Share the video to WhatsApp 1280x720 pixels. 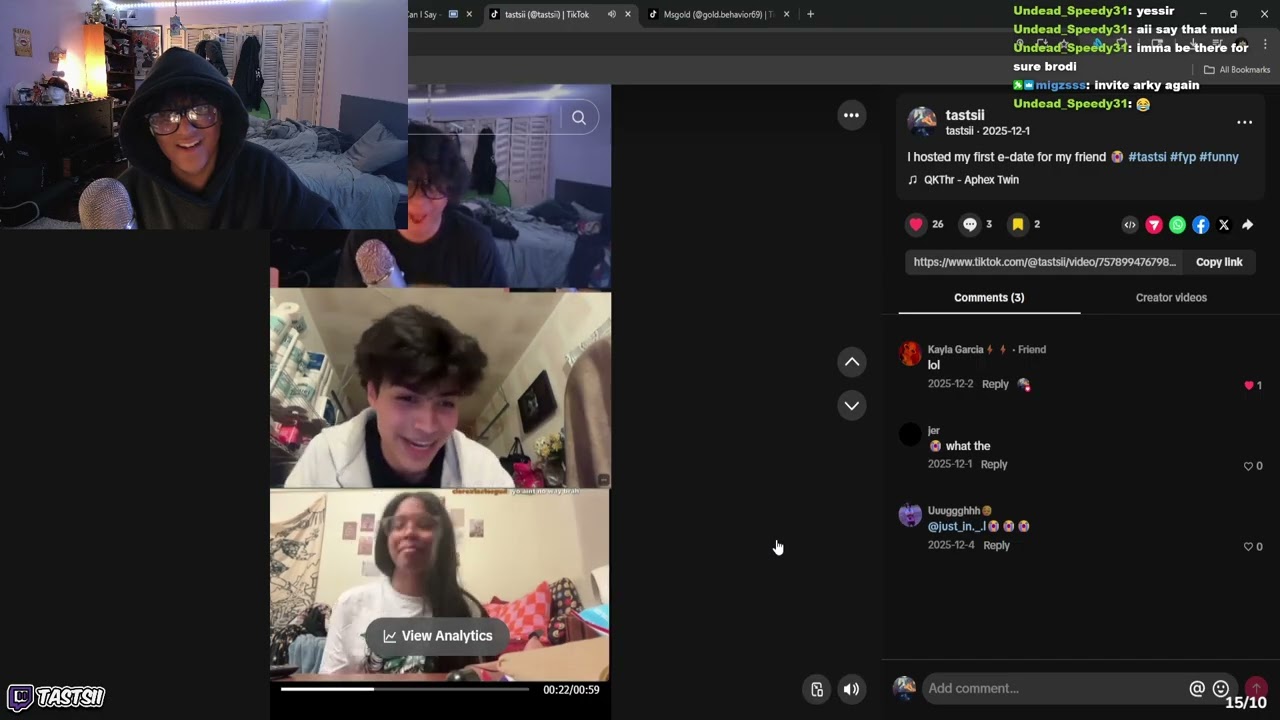1177,225
